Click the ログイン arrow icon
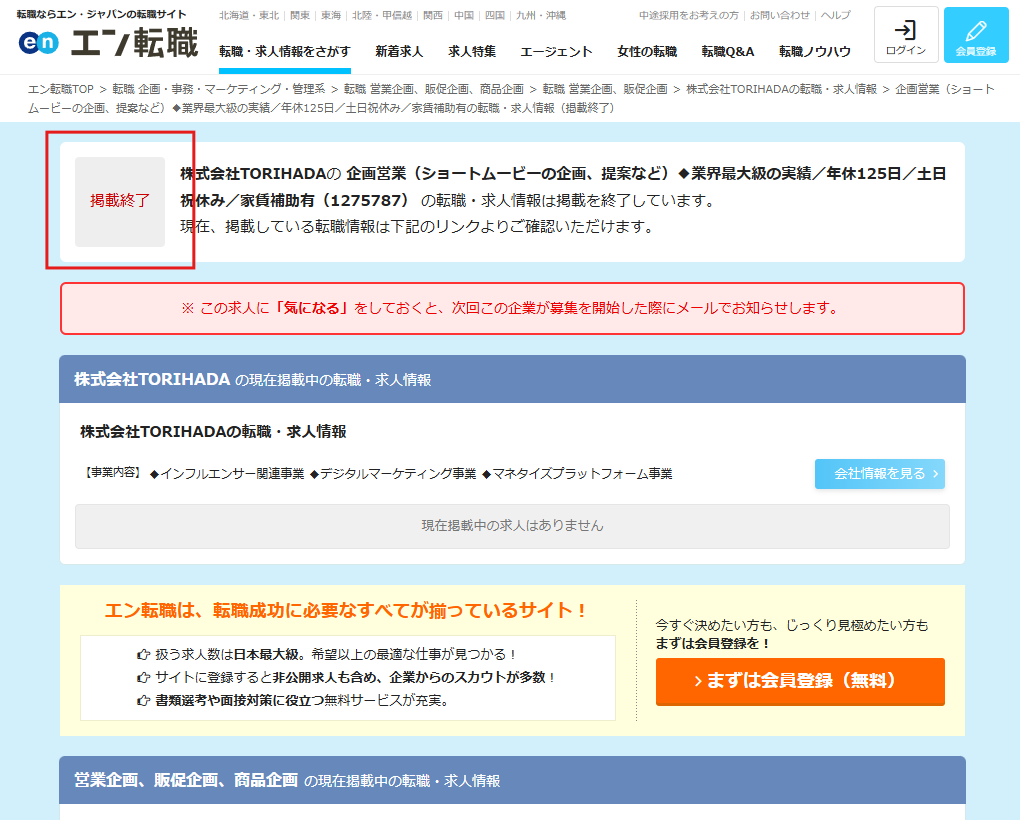Screen dimensions: 1020x820 (904, 28)
